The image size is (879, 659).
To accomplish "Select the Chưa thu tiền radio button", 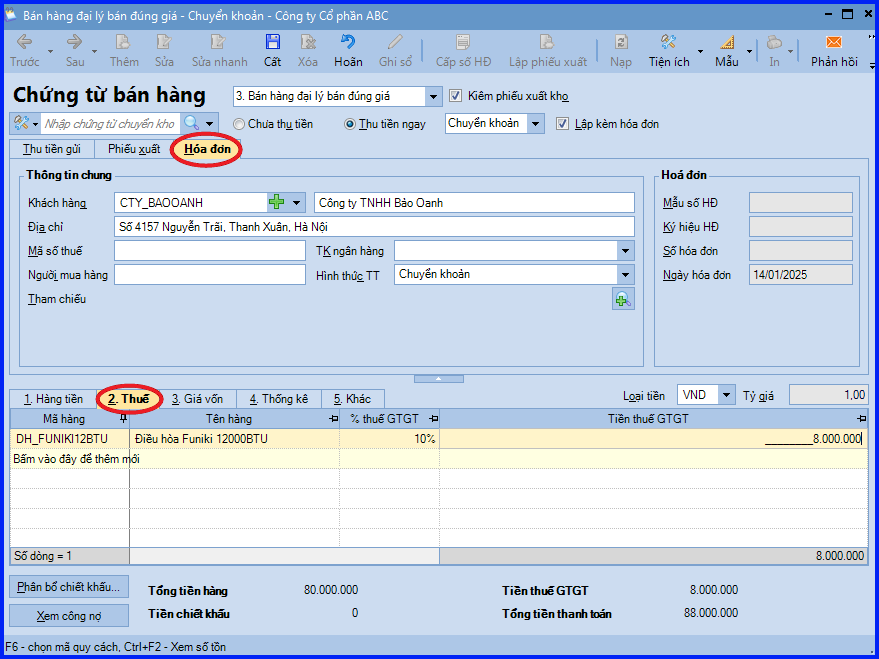I will [x=239, y=124].
